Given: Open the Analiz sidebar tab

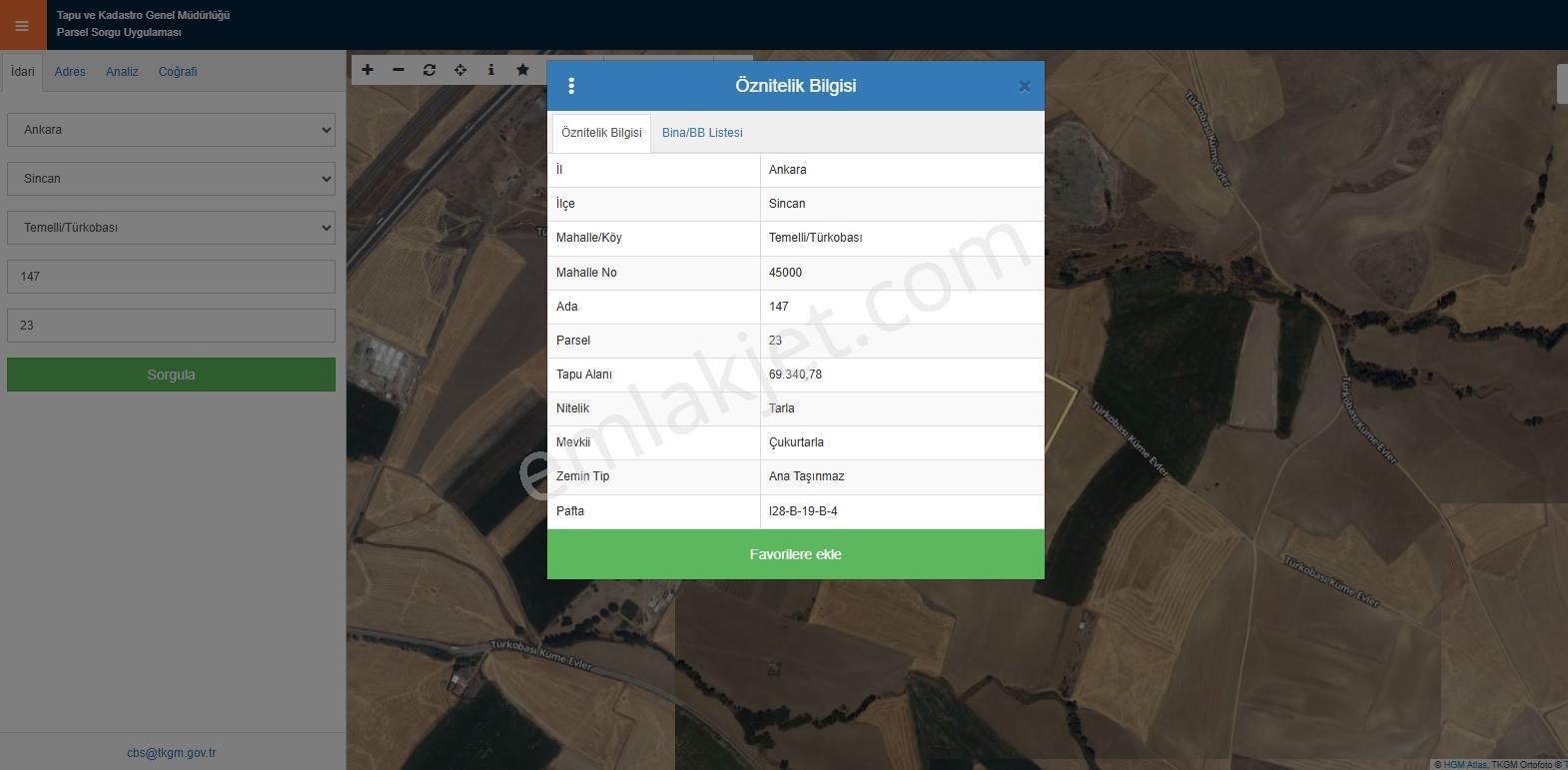Looking at the screenshot, I should pos(122,72).
